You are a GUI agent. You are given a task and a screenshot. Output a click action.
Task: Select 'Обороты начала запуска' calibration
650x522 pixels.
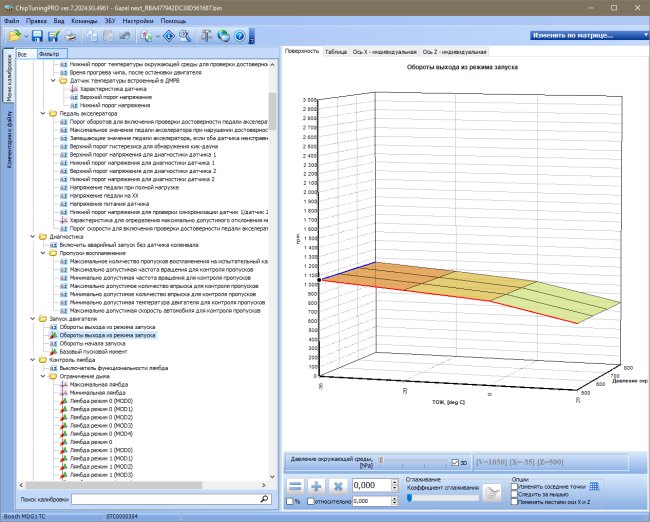[x=92, y=343]
